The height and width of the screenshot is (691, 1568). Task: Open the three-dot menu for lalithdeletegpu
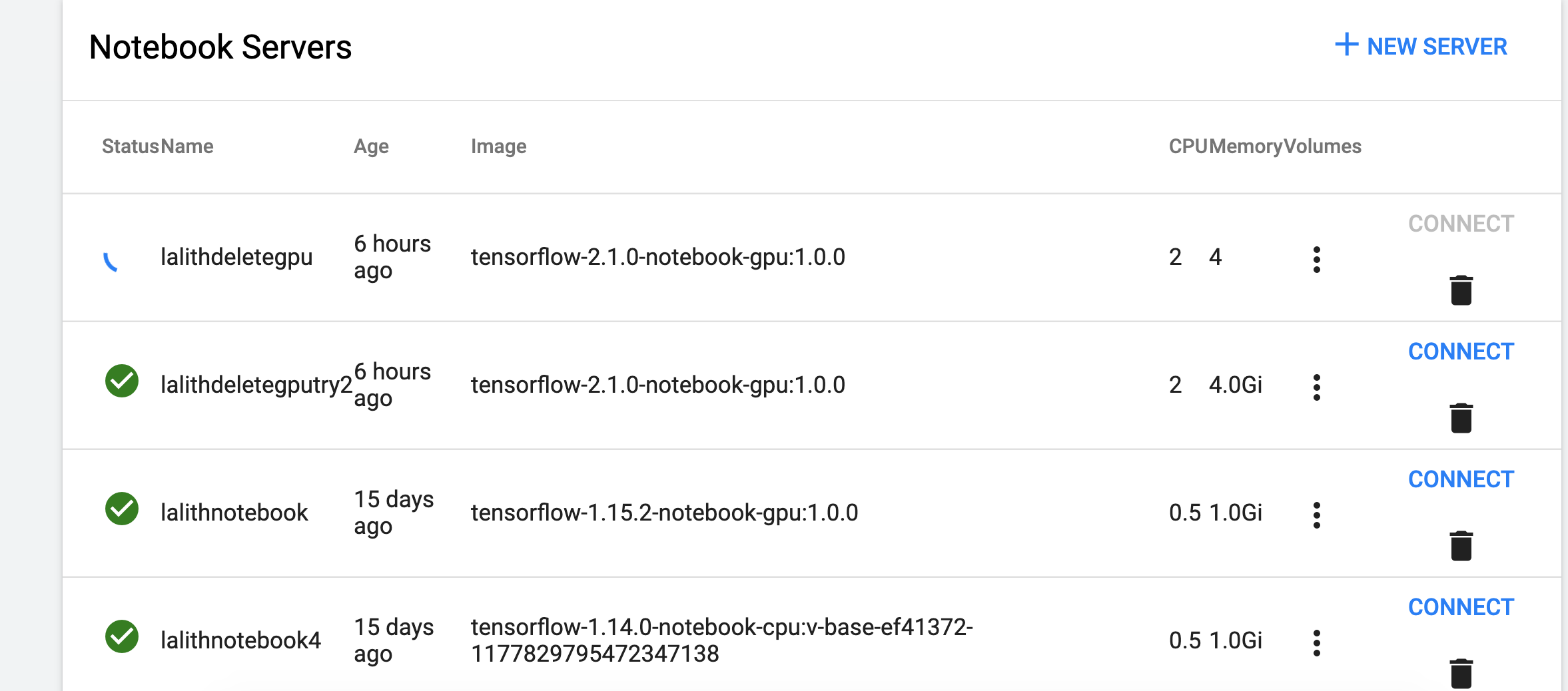pos(1317,260)
